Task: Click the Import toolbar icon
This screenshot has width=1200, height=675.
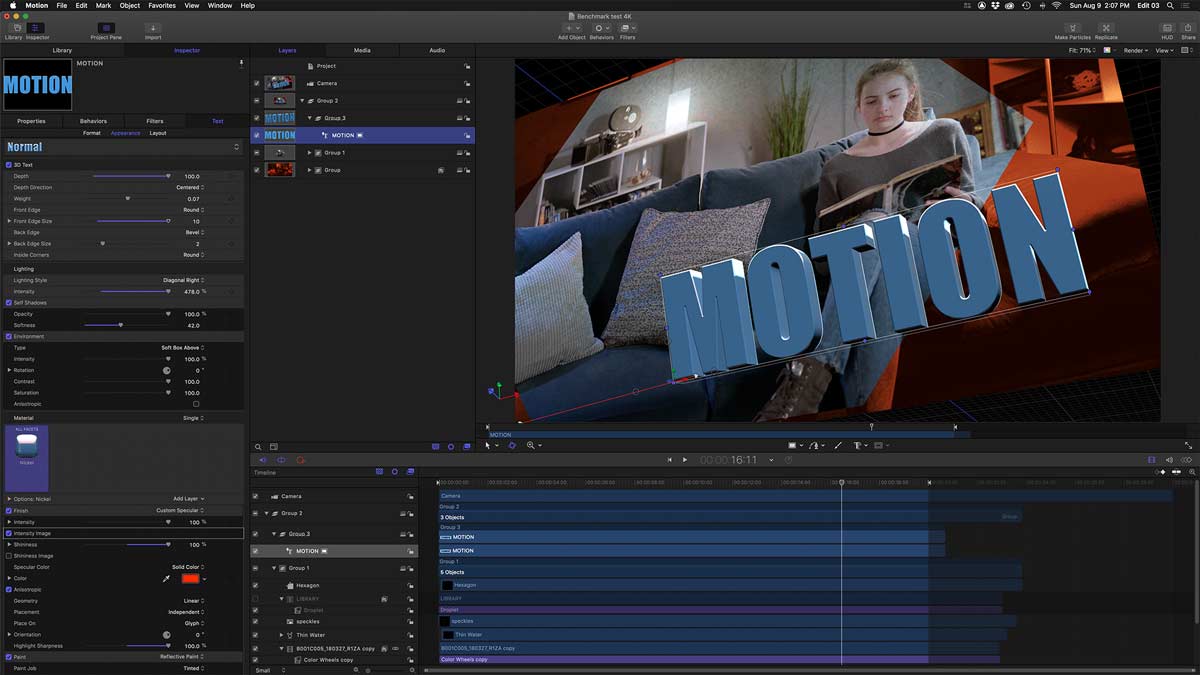Action: coord(153,28)
